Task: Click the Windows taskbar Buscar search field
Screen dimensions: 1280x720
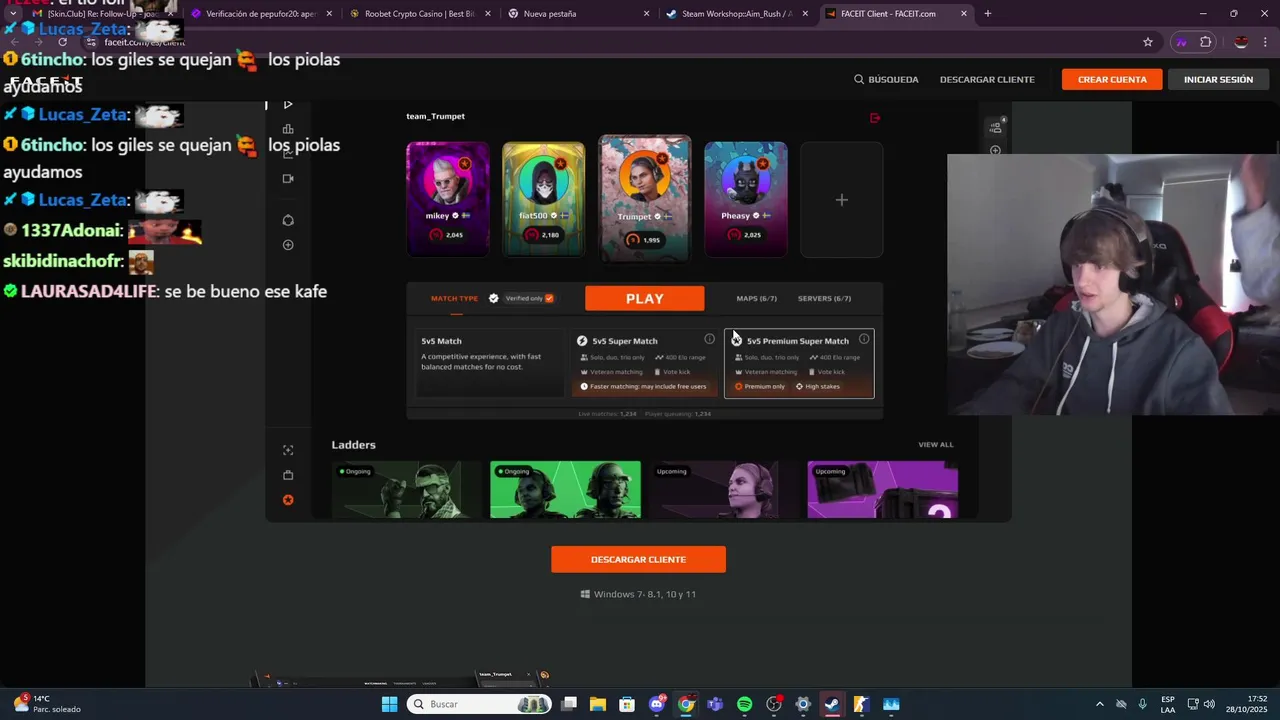Action: coord(479,704)
